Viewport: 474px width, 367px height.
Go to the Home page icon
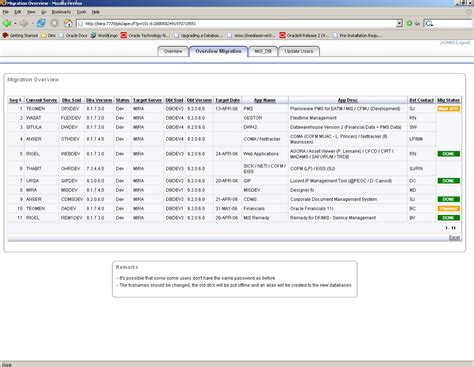(x=68, y=23)
